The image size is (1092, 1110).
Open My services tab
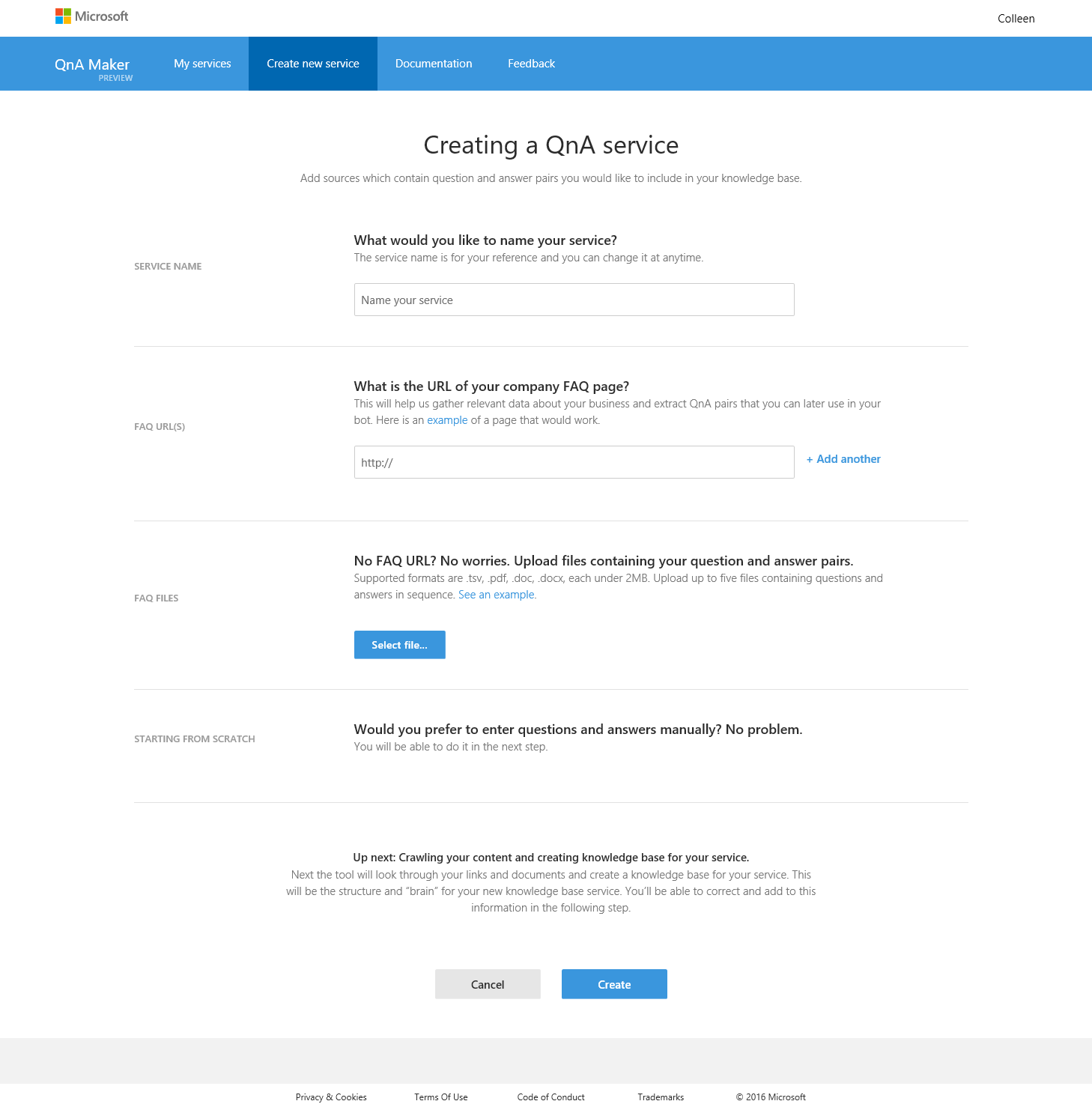202,64
